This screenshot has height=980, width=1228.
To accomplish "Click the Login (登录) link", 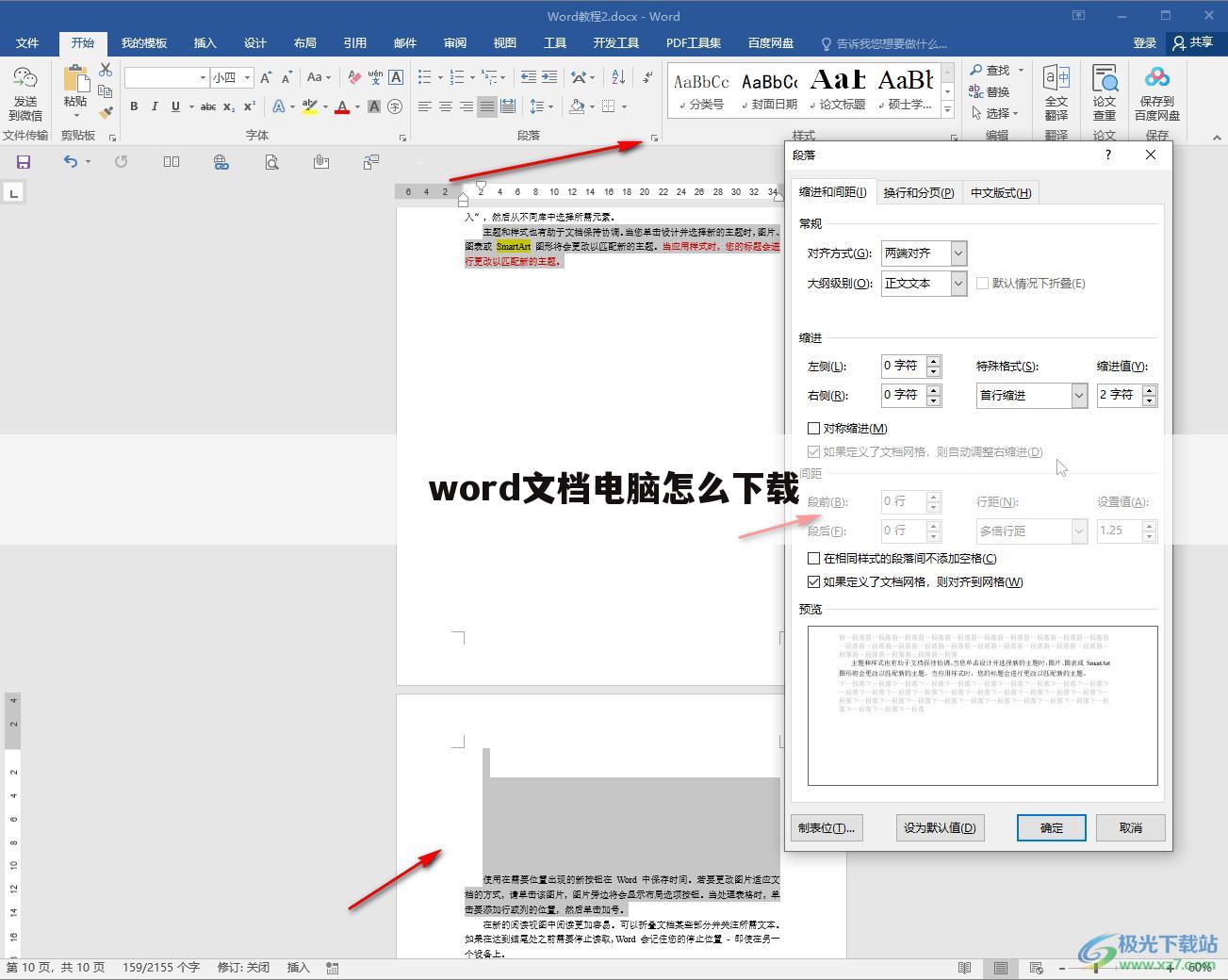I will pos(1145,42).
